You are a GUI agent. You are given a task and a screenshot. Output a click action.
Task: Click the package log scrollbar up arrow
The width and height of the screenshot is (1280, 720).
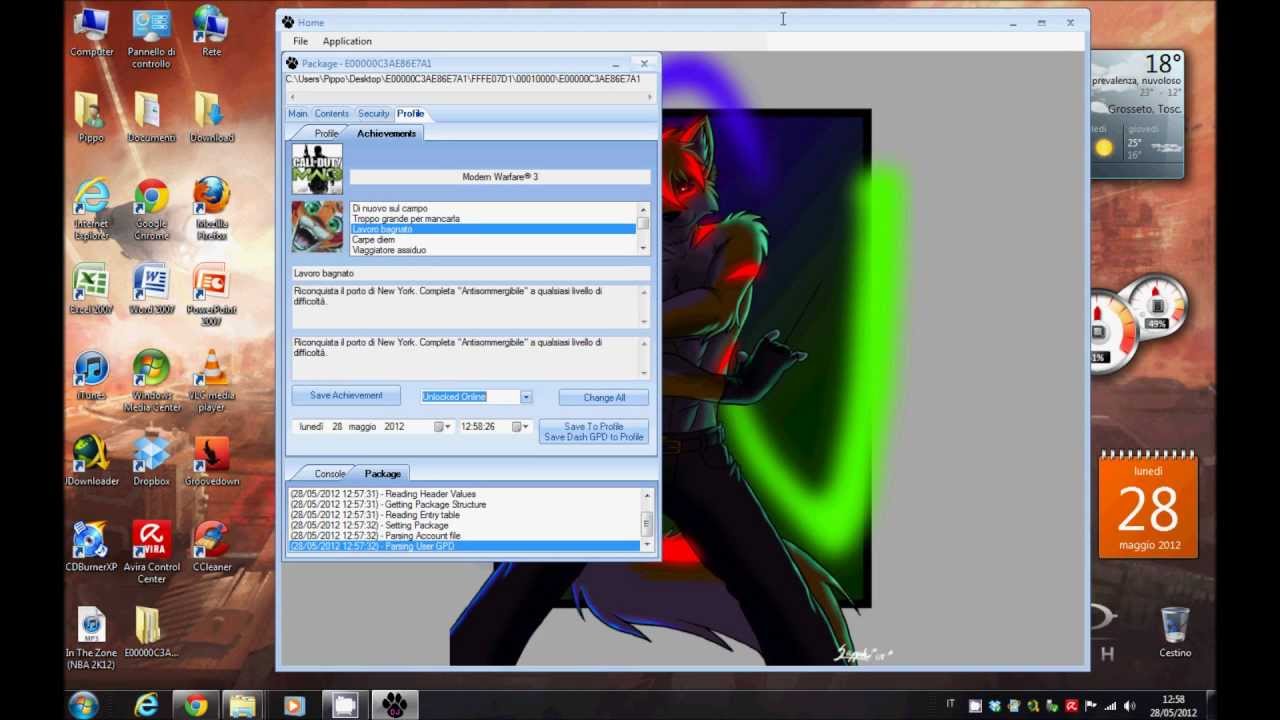pos(646,496)
